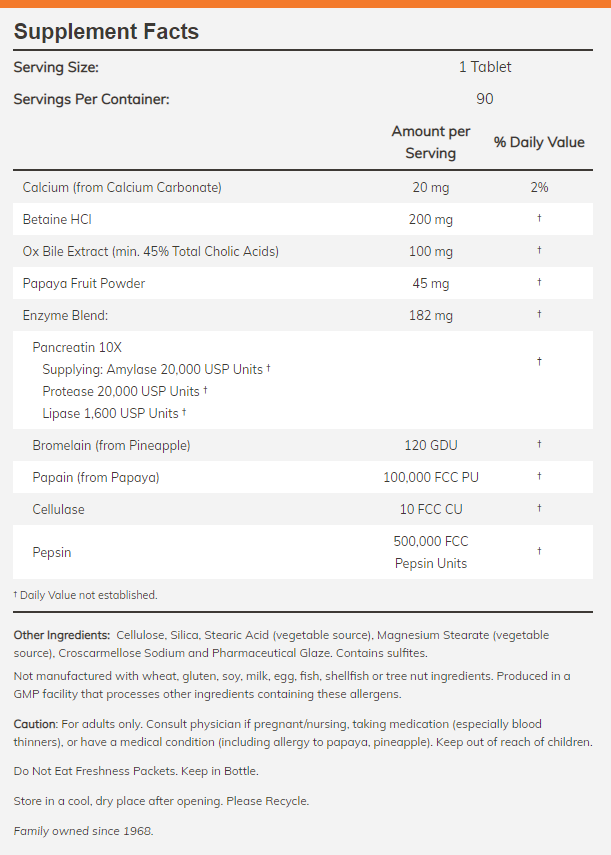Image resolution: width=611 pixels, height=855 pixels.
Task: Click the Pancreatin 10X entry
Action: [79, 348]
